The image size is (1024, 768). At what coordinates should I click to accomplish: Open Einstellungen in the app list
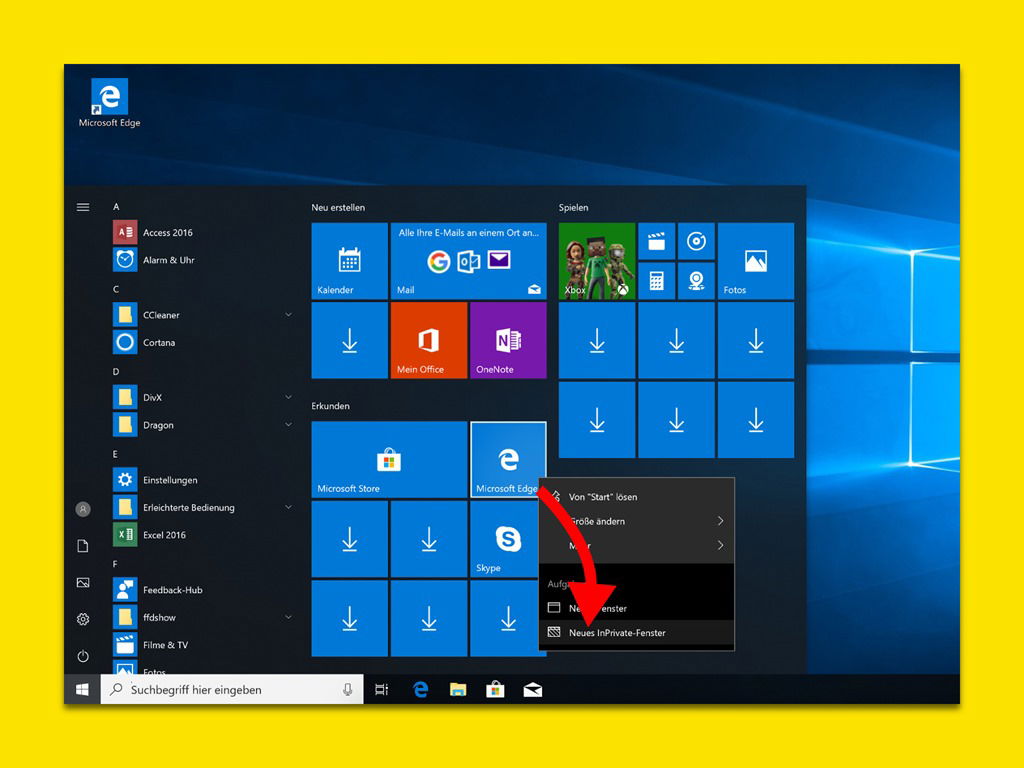[x=202, y=480]
